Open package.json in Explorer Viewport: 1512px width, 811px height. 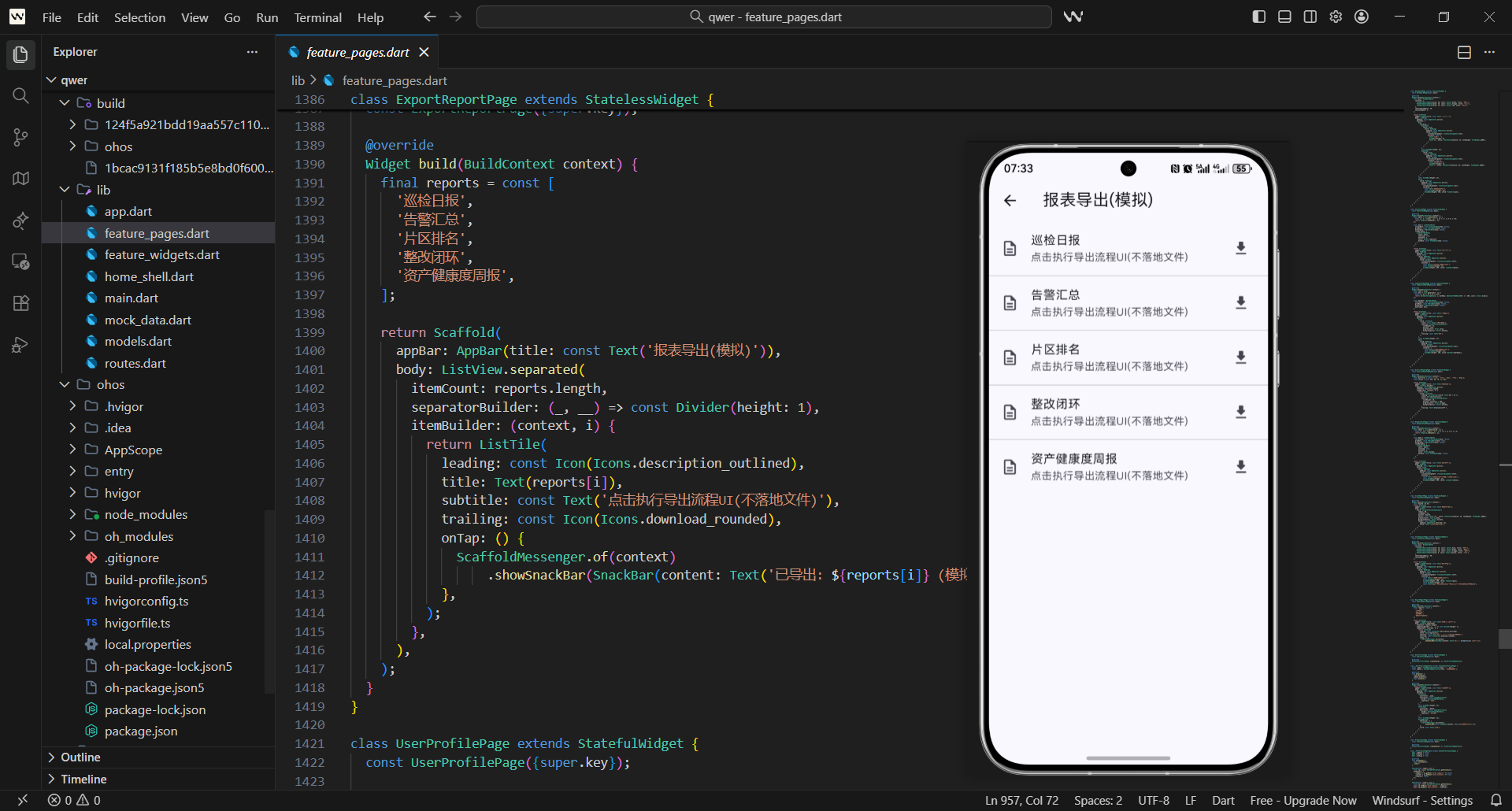click(141, 731)
